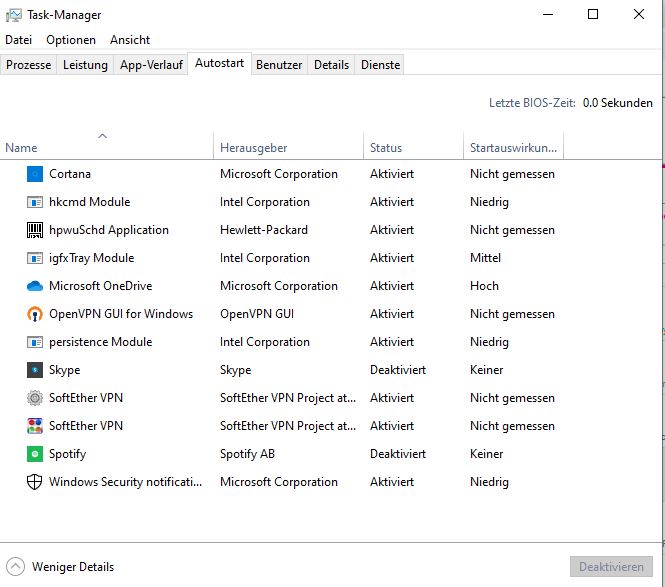This screenshot has width=665, height=587.
Task: Click the Letzte BIOS-Zeit label
Action: click(x=532, y=103)
